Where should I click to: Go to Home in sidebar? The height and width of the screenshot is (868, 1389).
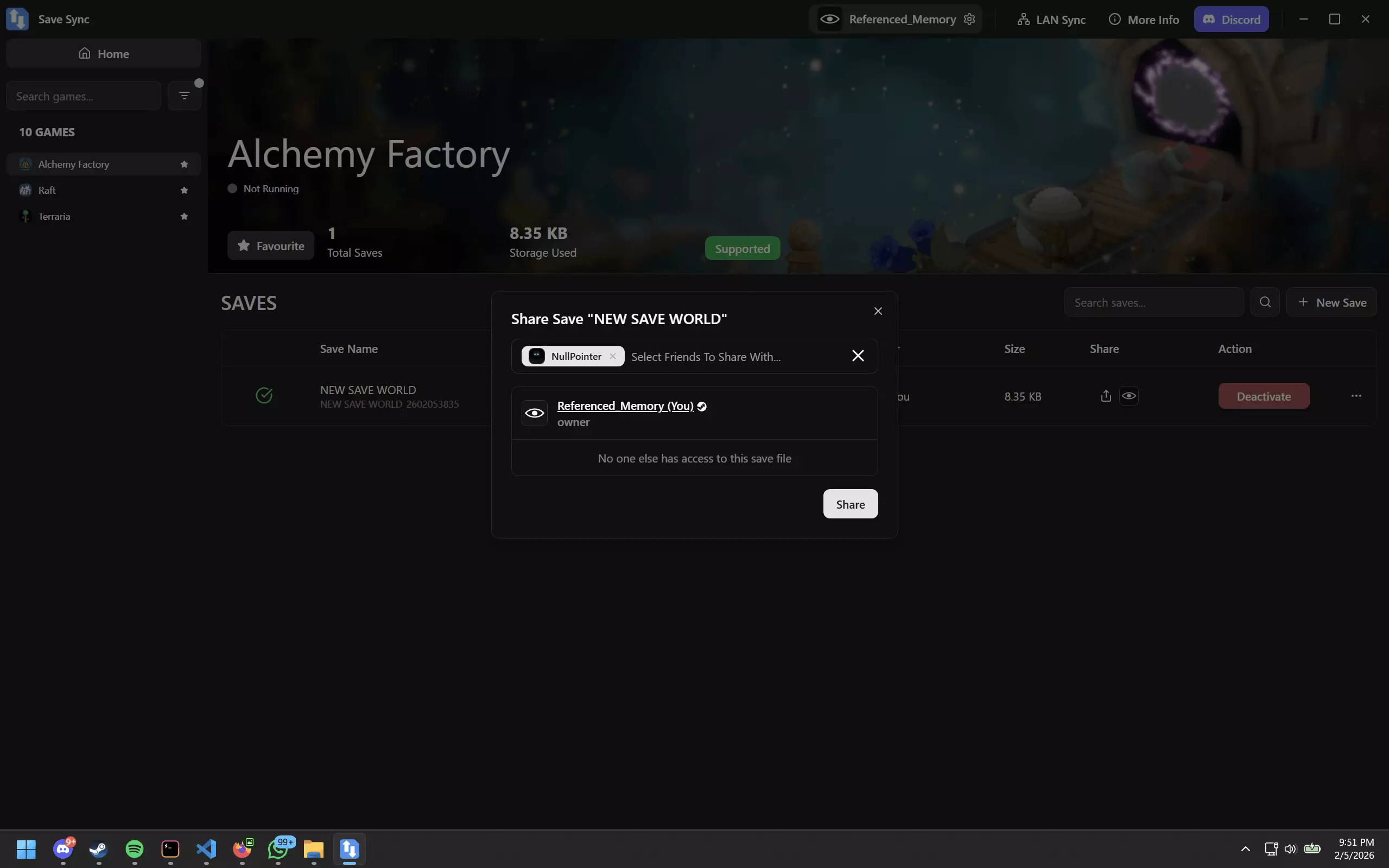[103, 53]
